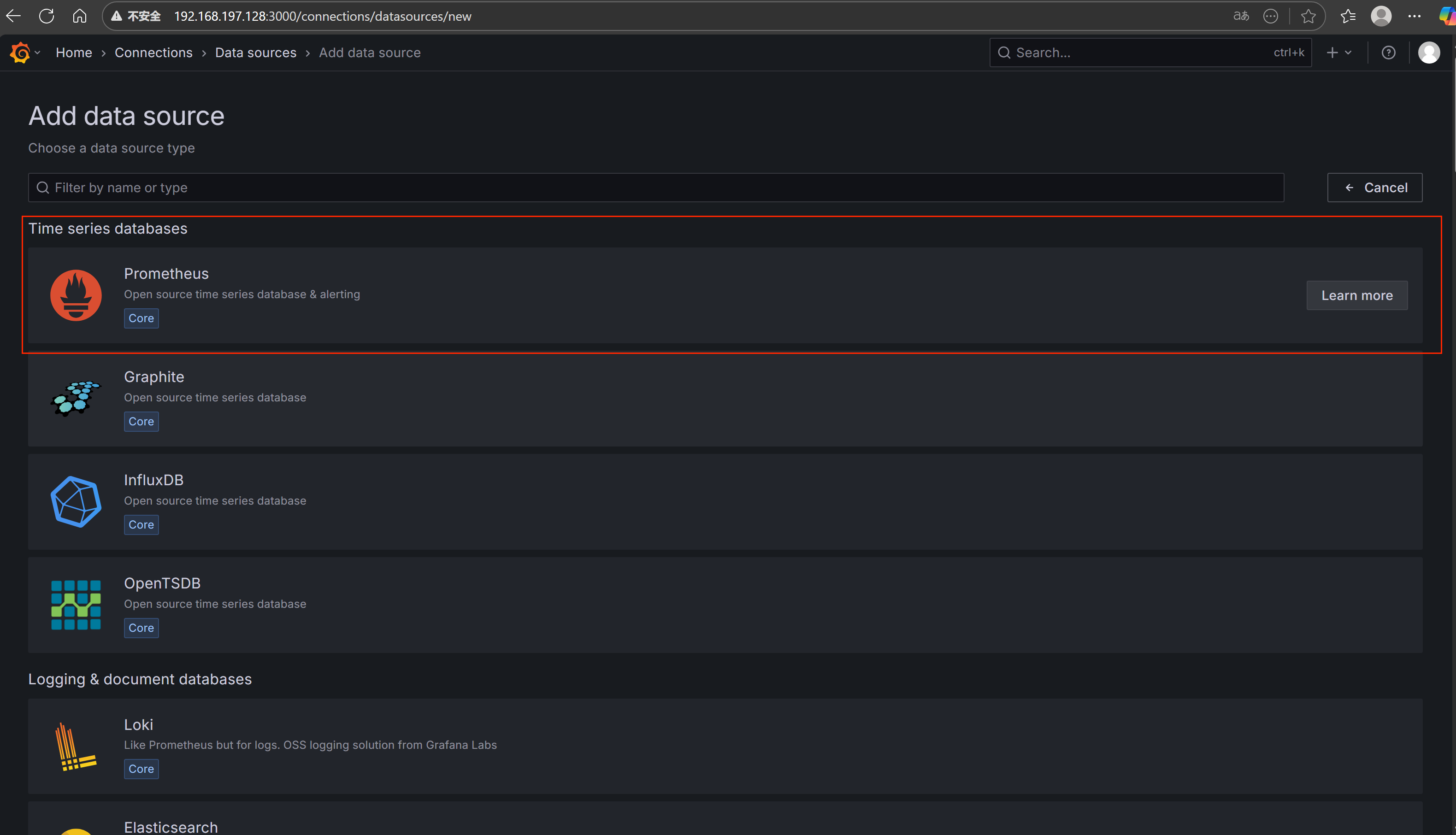1456x835 pixels.
Task: Expand the plus new-item dropdown
Action: (x=1339, y=53)
